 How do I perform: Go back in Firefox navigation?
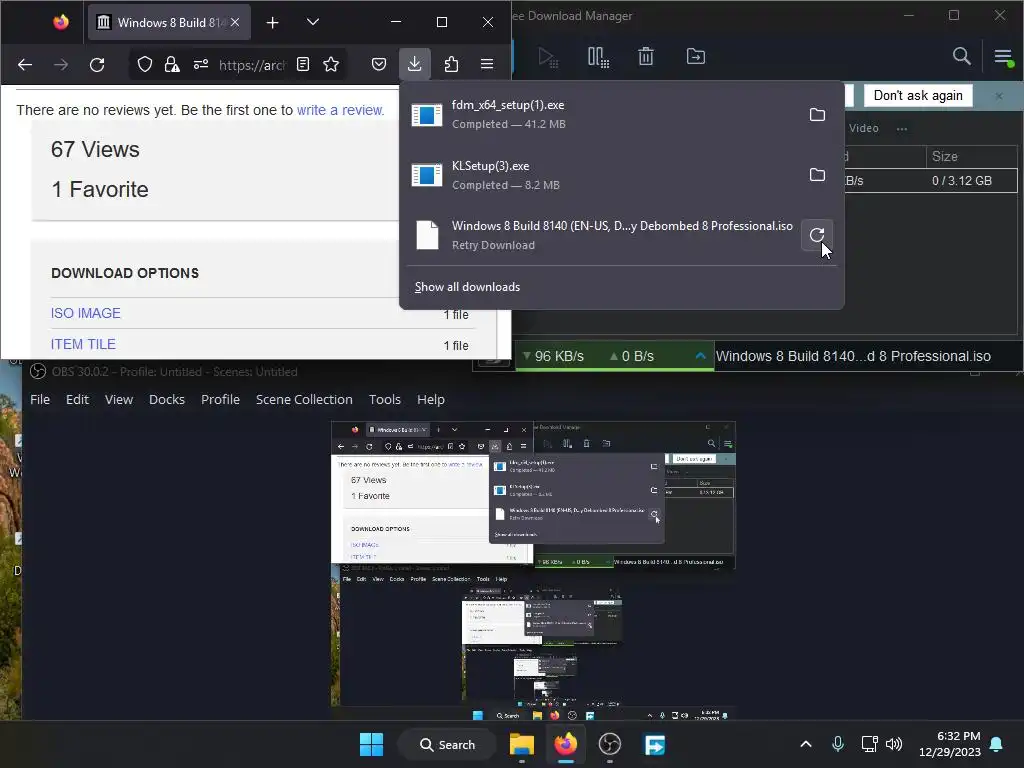click(25, 64)
